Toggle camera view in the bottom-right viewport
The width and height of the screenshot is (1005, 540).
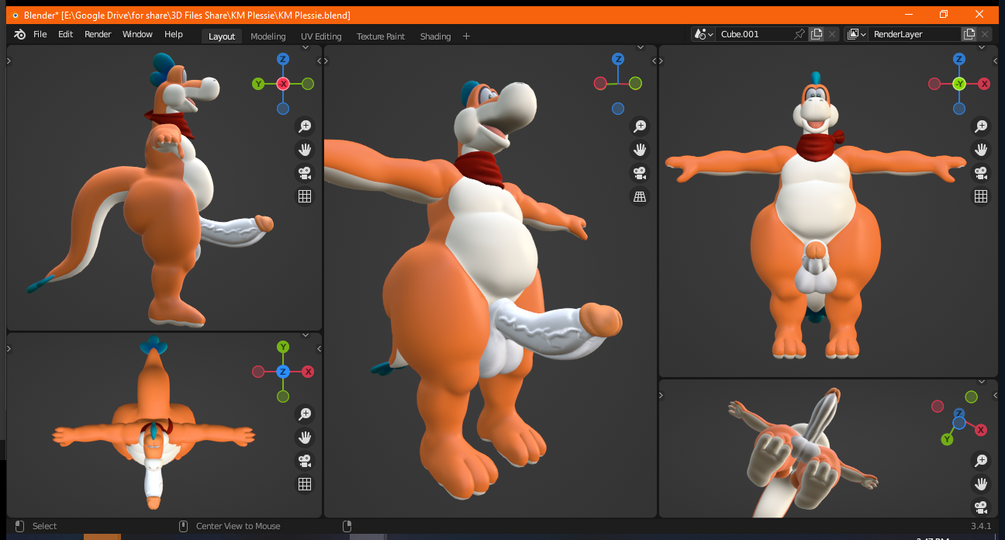coord(981,507)
